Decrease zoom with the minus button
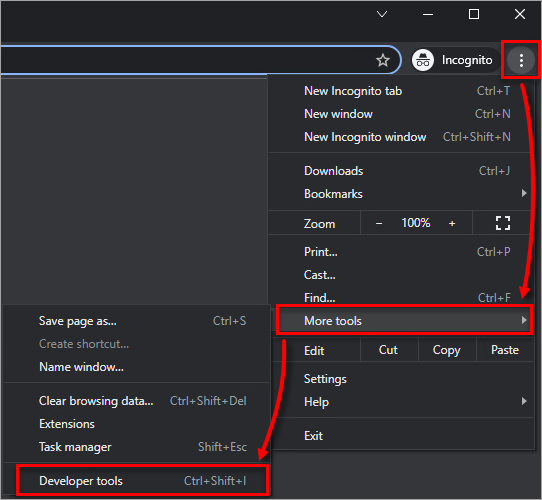Image resolution: width=542 pixels, height=500 pixels. (x=379, y=223)
